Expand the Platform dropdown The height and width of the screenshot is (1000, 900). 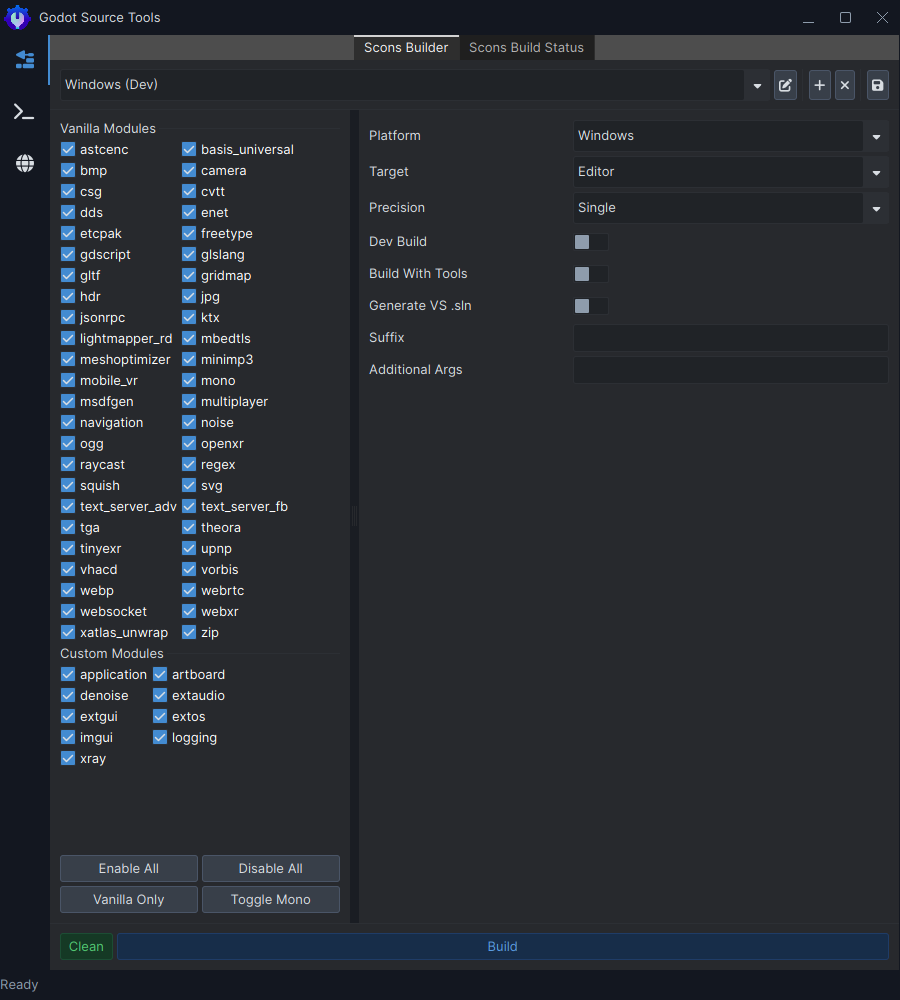(x=730, y=136)
